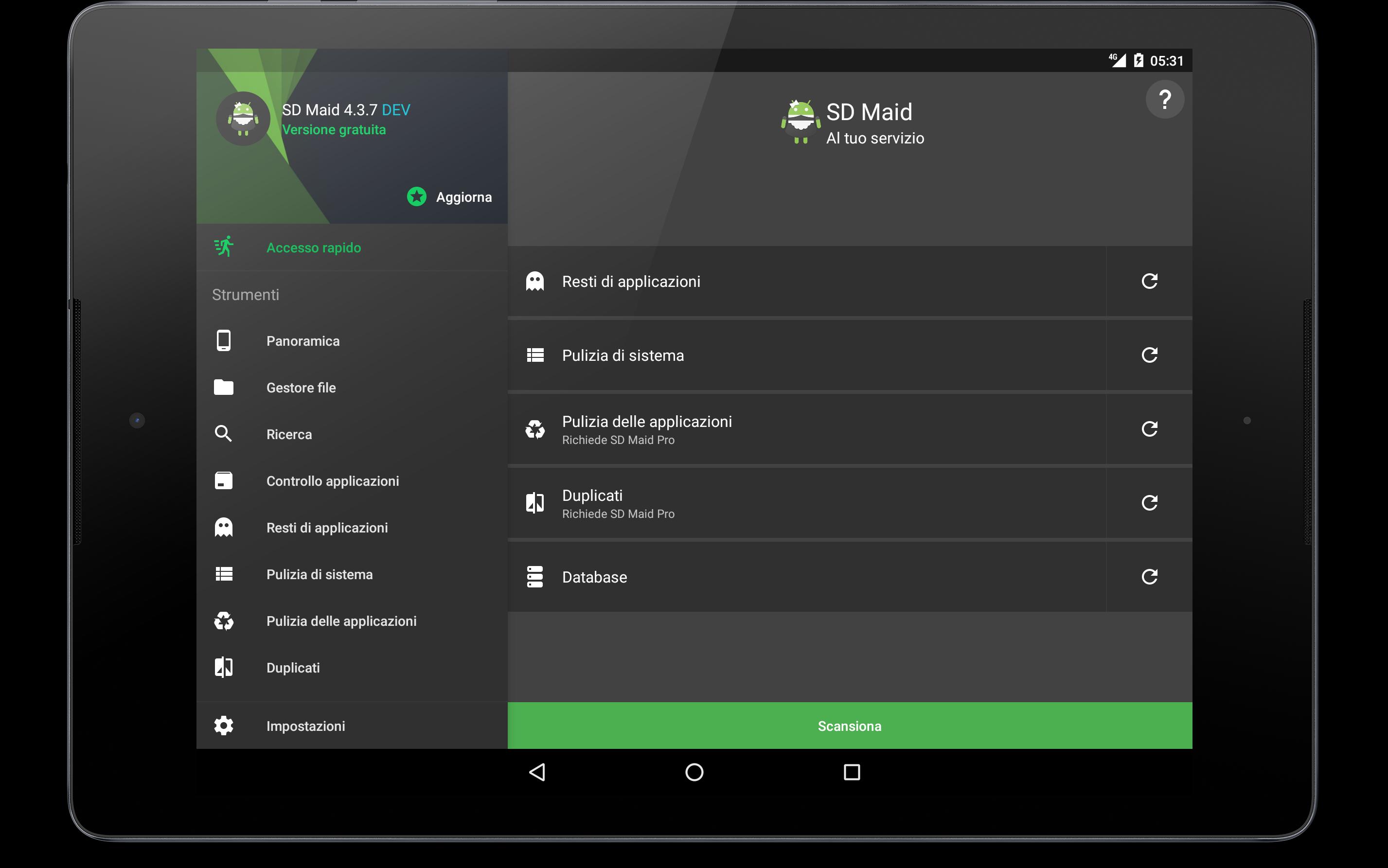Click the SD Maid logo in main header
Image resolution: width=1388 pixels, height=868 pixels.
(x=801, y=122)
